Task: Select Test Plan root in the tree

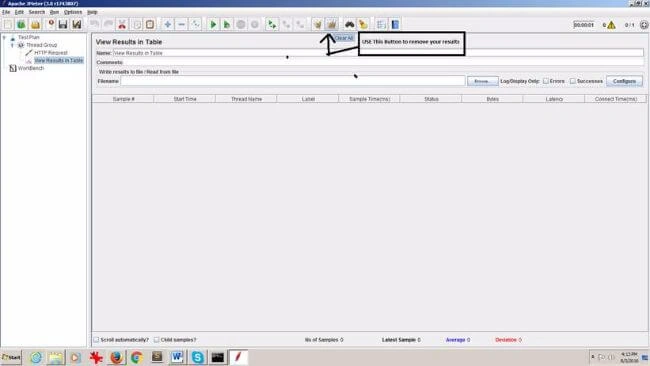Action: coord(29,37)
